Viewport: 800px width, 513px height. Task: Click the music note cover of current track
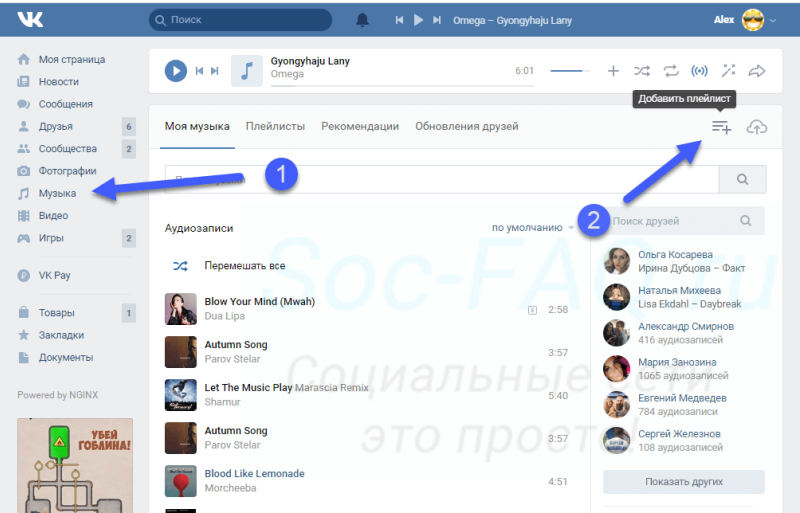[247, 71]
